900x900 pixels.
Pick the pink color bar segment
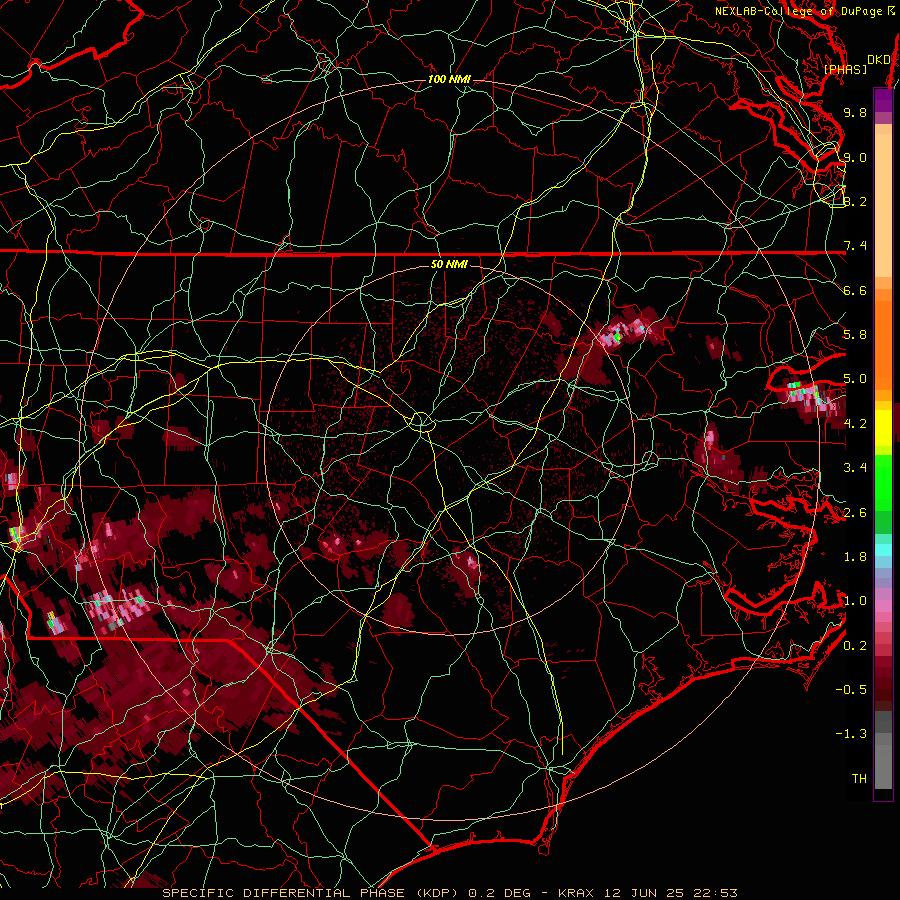883,606
